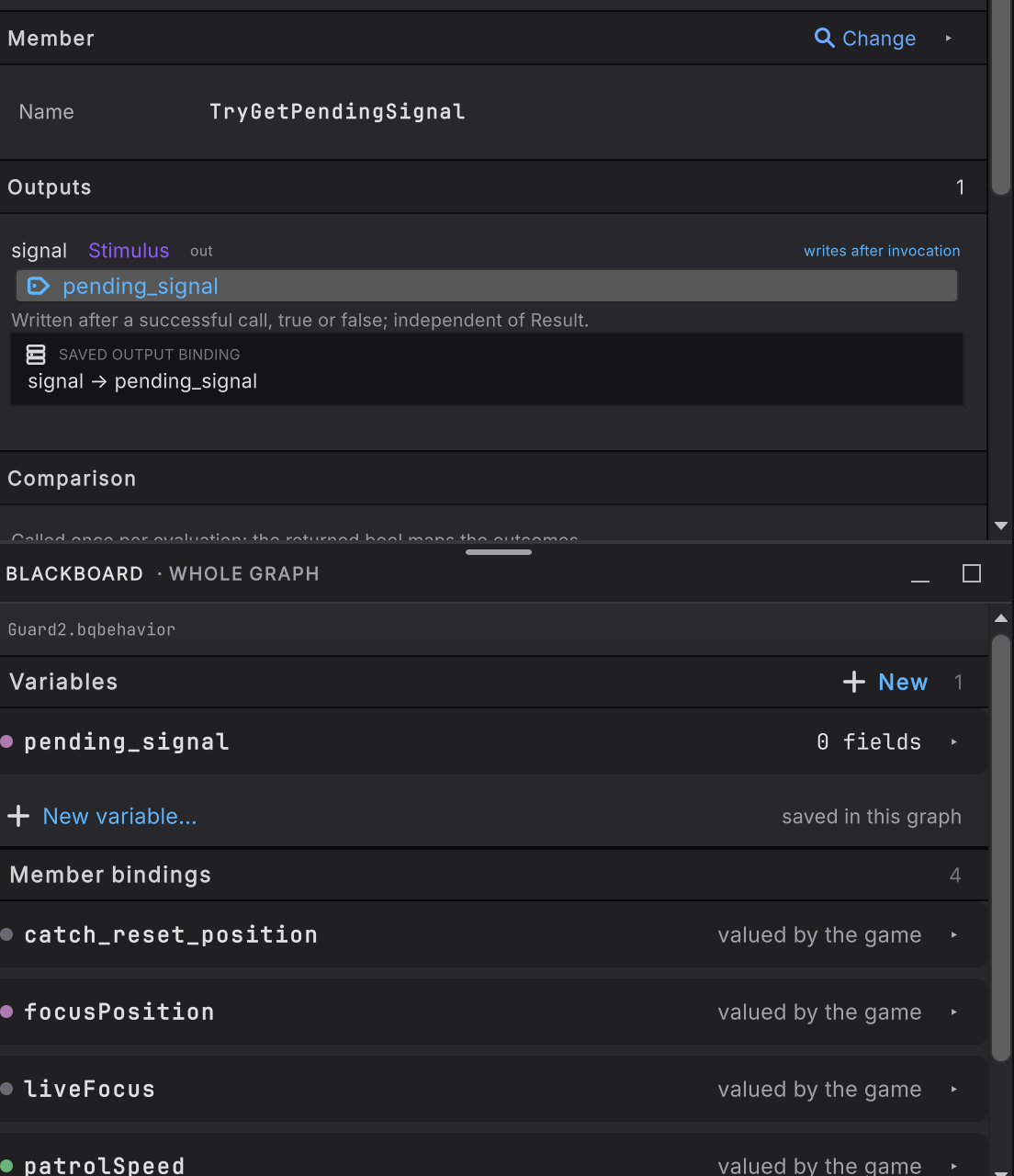Click the saved output binding database icon
Viewport: 1014px width, 1176px height.
(x=36, y=355)
